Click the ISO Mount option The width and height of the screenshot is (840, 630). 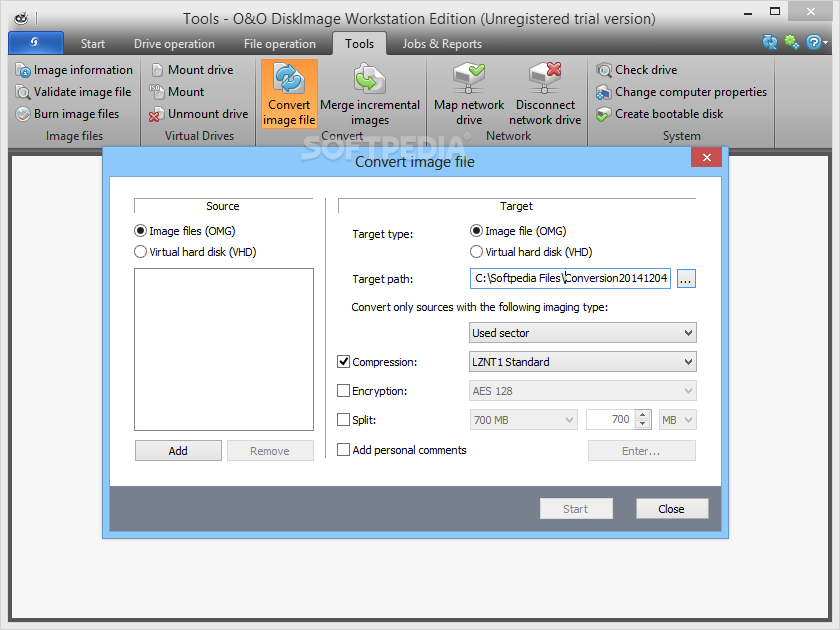click(177, 92)
